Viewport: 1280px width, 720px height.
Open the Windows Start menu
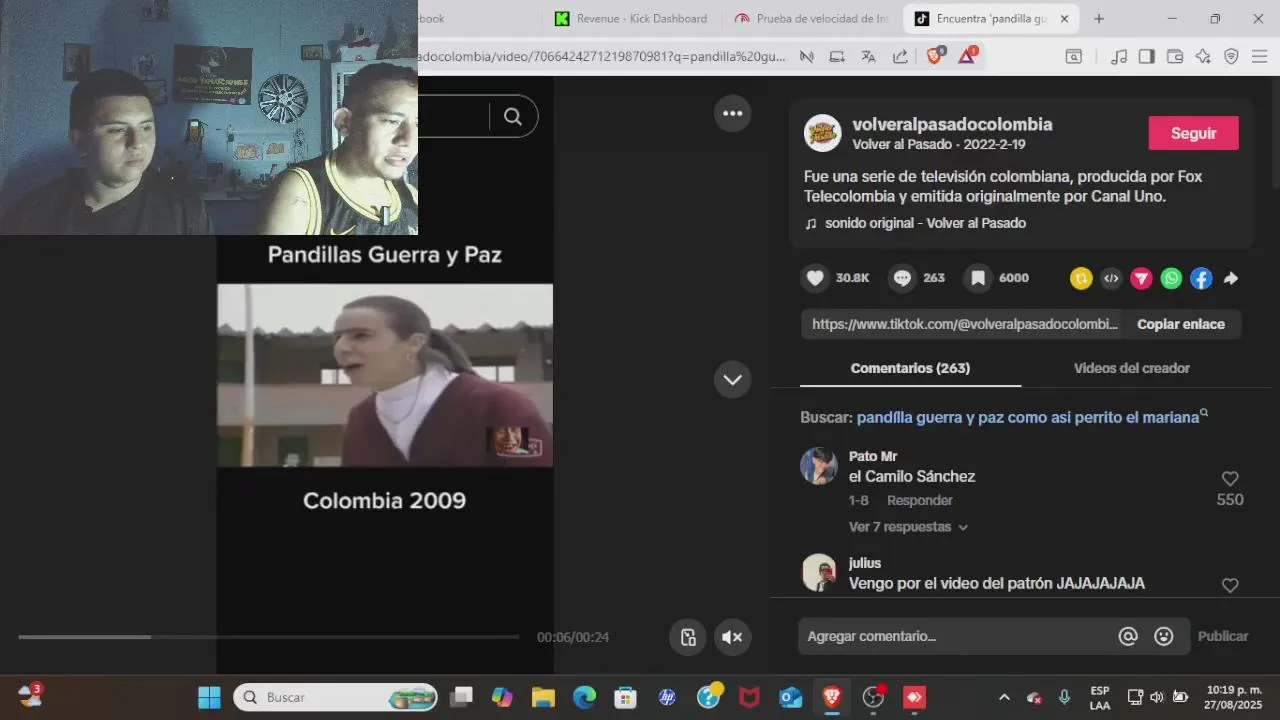[209, 697]
